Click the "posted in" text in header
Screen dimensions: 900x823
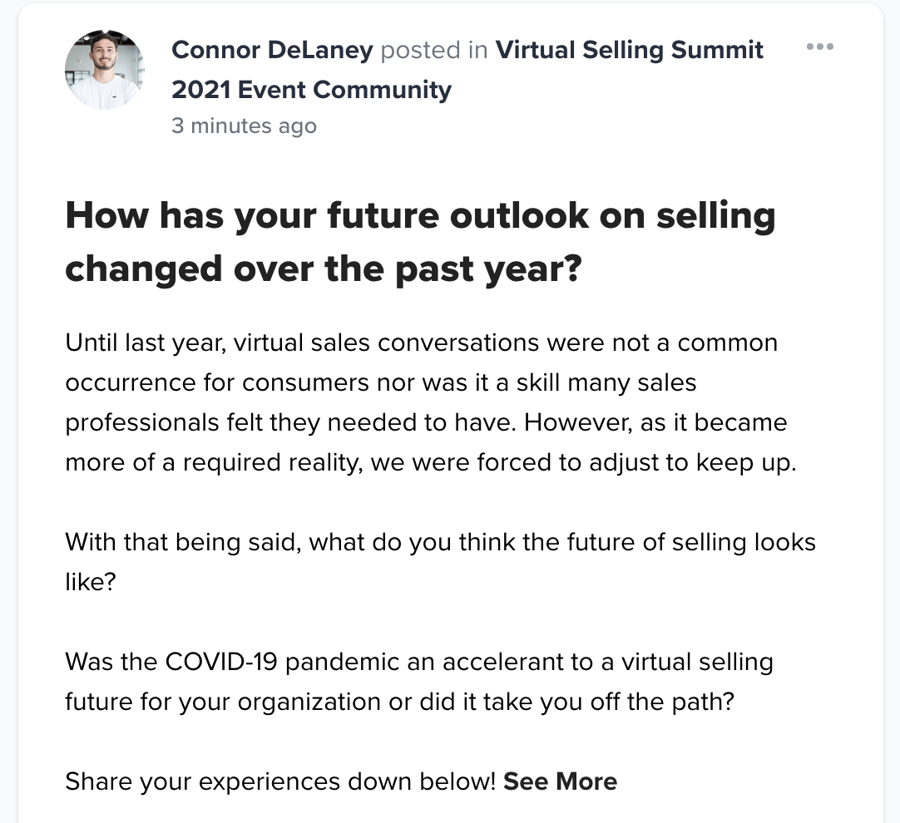coord(434,50)
